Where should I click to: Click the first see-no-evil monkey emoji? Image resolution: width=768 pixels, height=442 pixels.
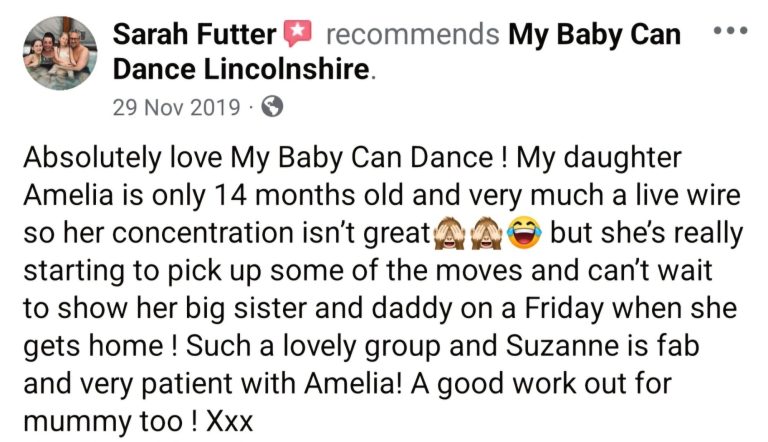450,233
